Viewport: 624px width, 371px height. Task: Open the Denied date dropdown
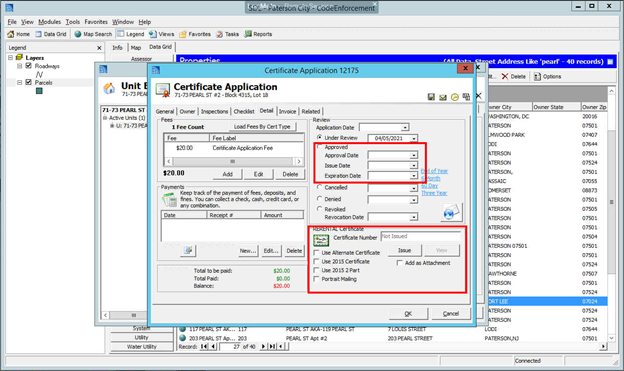pos(414,200)
